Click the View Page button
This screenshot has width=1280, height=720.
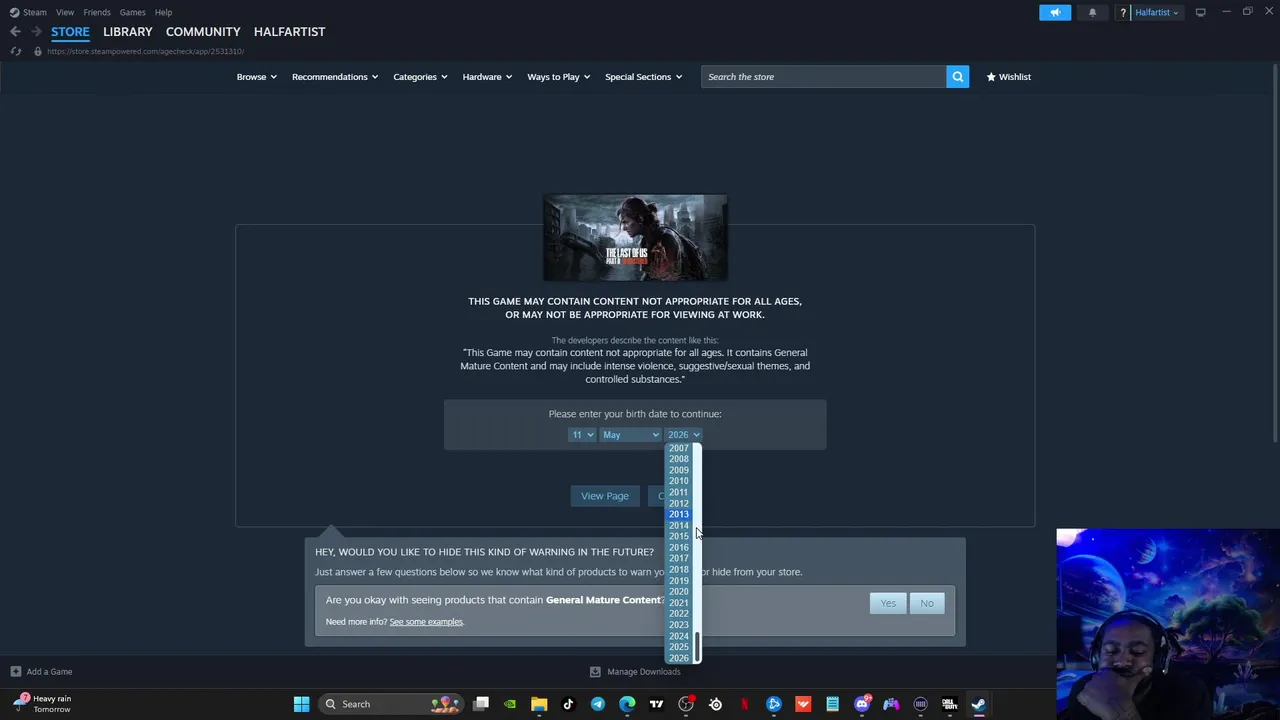[x=605, y=496]
